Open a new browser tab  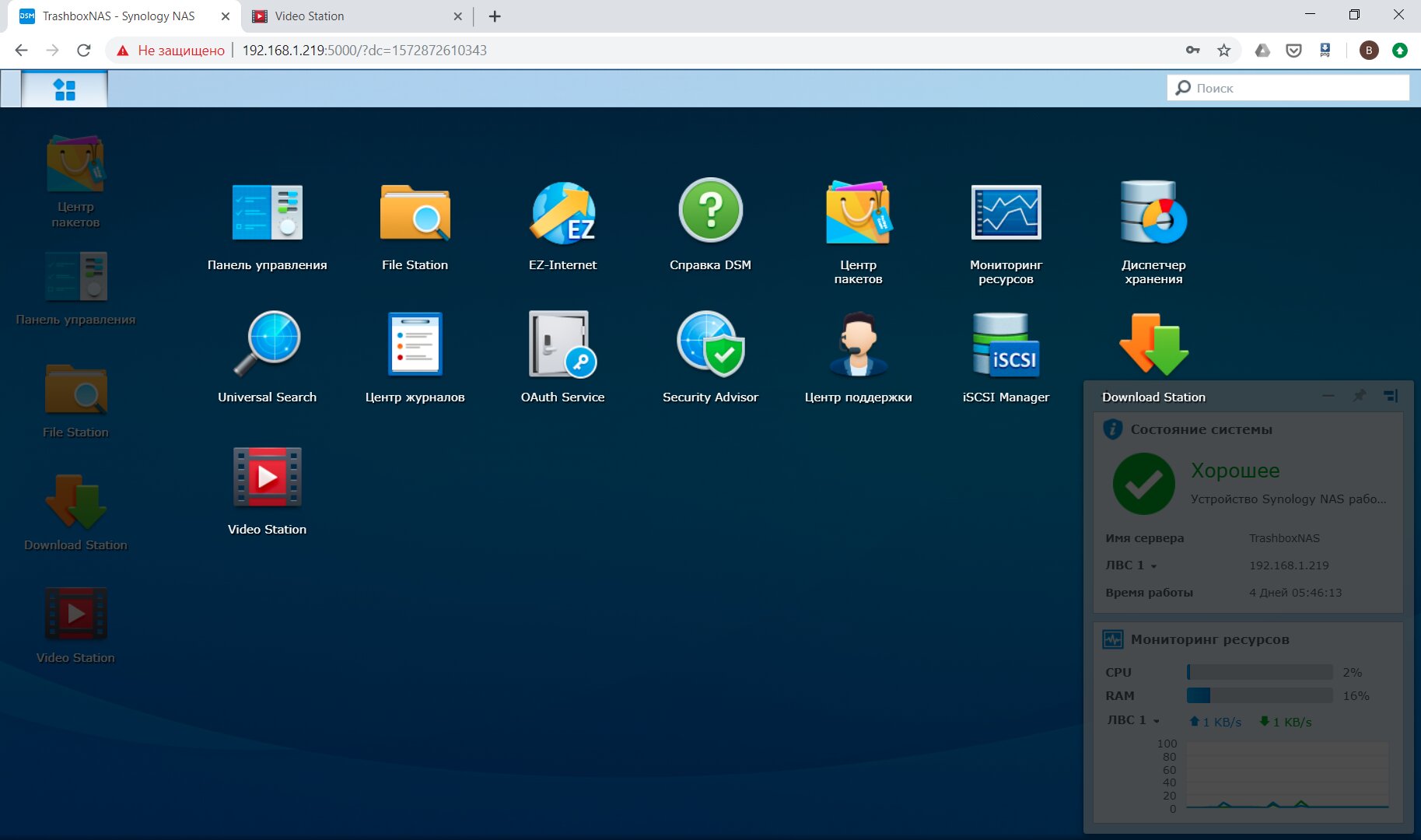point(495,16)
